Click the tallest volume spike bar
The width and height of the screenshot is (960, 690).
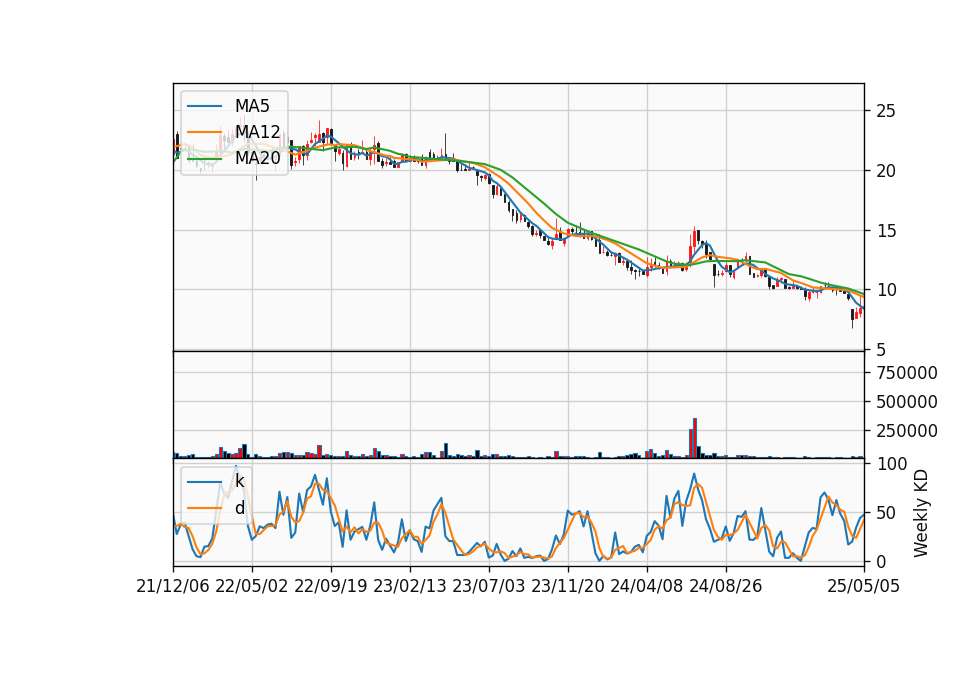(x=695, y=438)
